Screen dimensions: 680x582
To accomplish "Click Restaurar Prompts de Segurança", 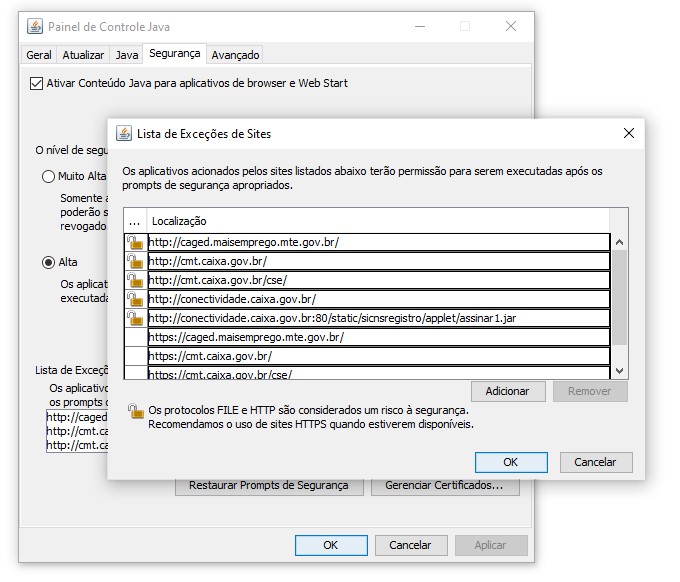I will (269, 486).
